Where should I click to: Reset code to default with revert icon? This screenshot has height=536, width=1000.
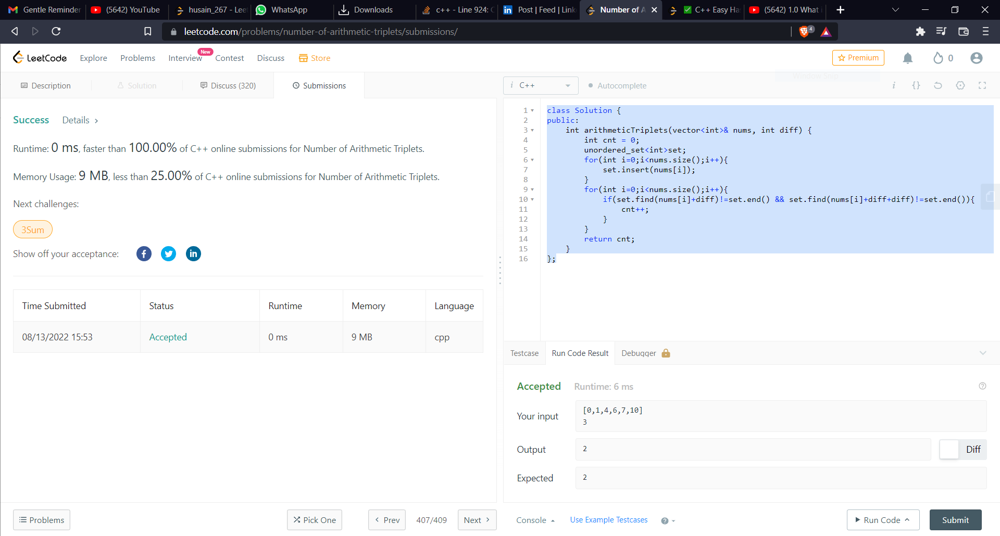(x=938, y=86)
